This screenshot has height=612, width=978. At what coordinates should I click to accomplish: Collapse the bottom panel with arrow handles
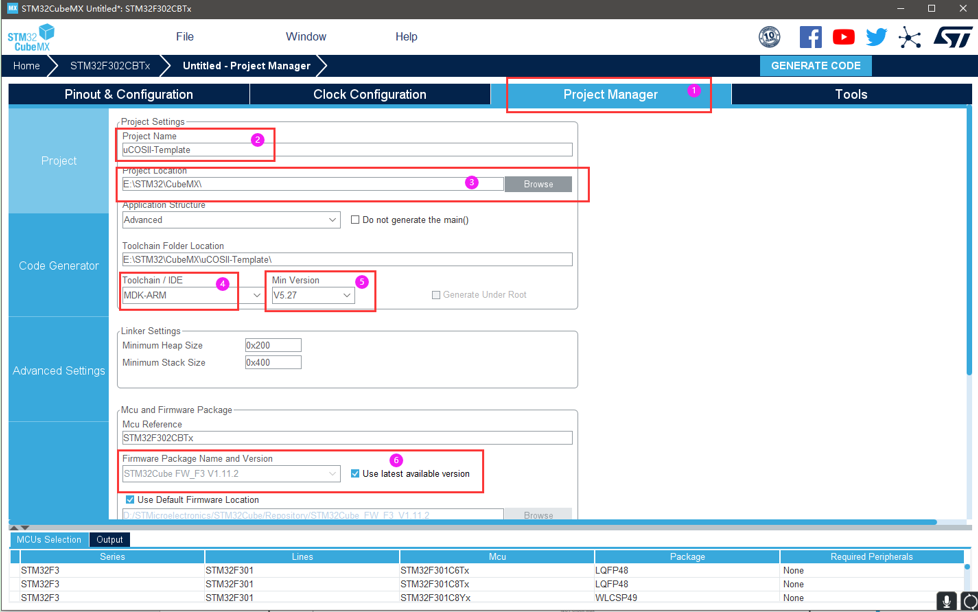[x=19, y=528]
